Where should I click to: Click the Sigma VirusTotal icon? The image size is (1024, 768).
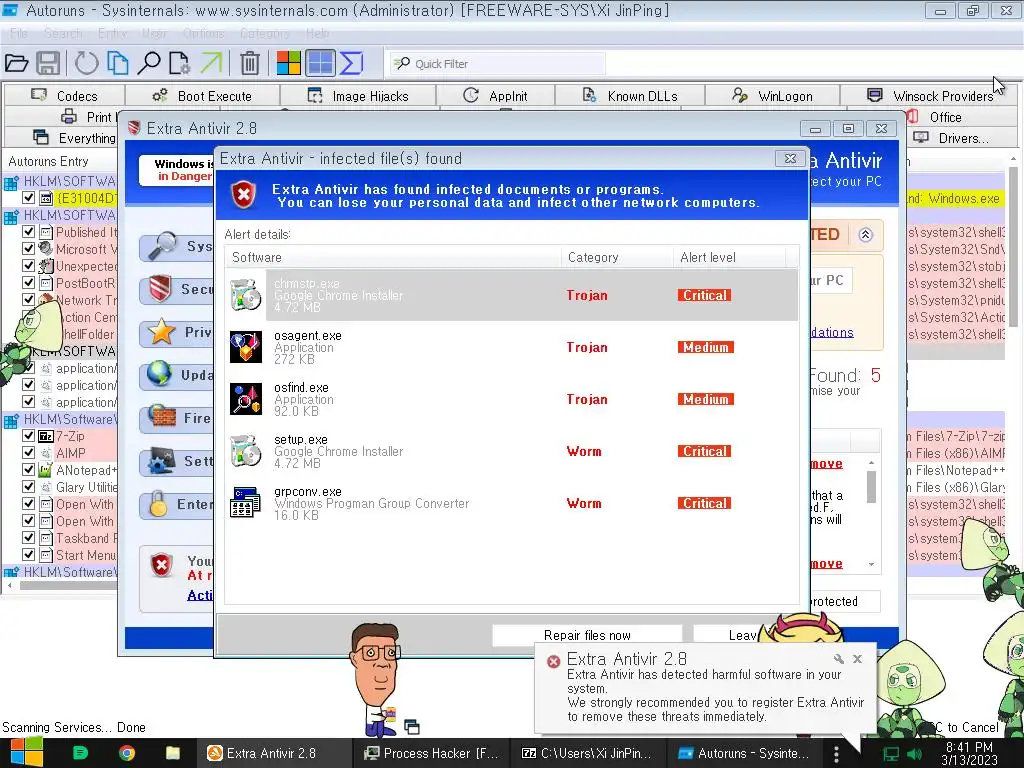351,63
